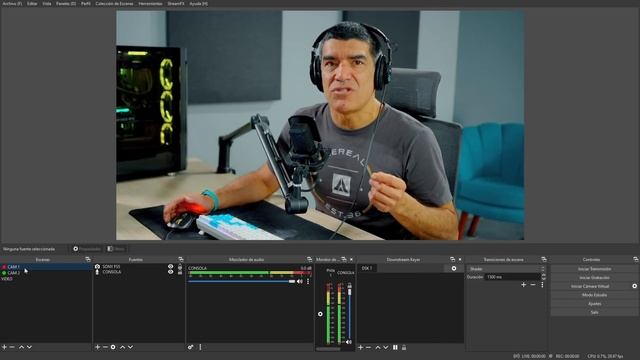Remove the configurable transition
This screenshot has width=640, height=360.
pos(533,284)
